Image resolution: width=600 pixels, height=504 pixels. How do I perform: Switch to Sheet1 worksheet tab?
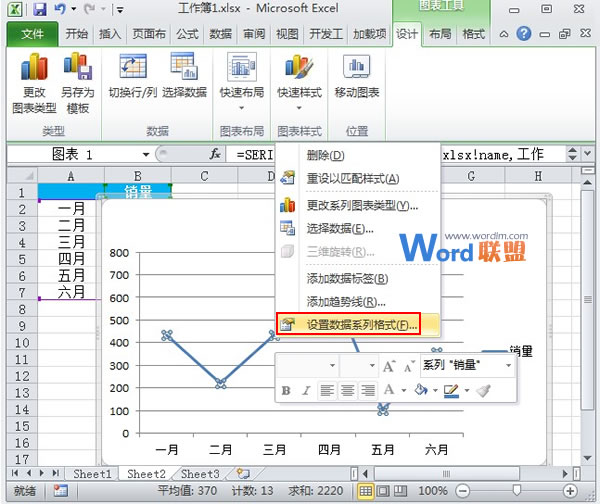pos(92,474)
